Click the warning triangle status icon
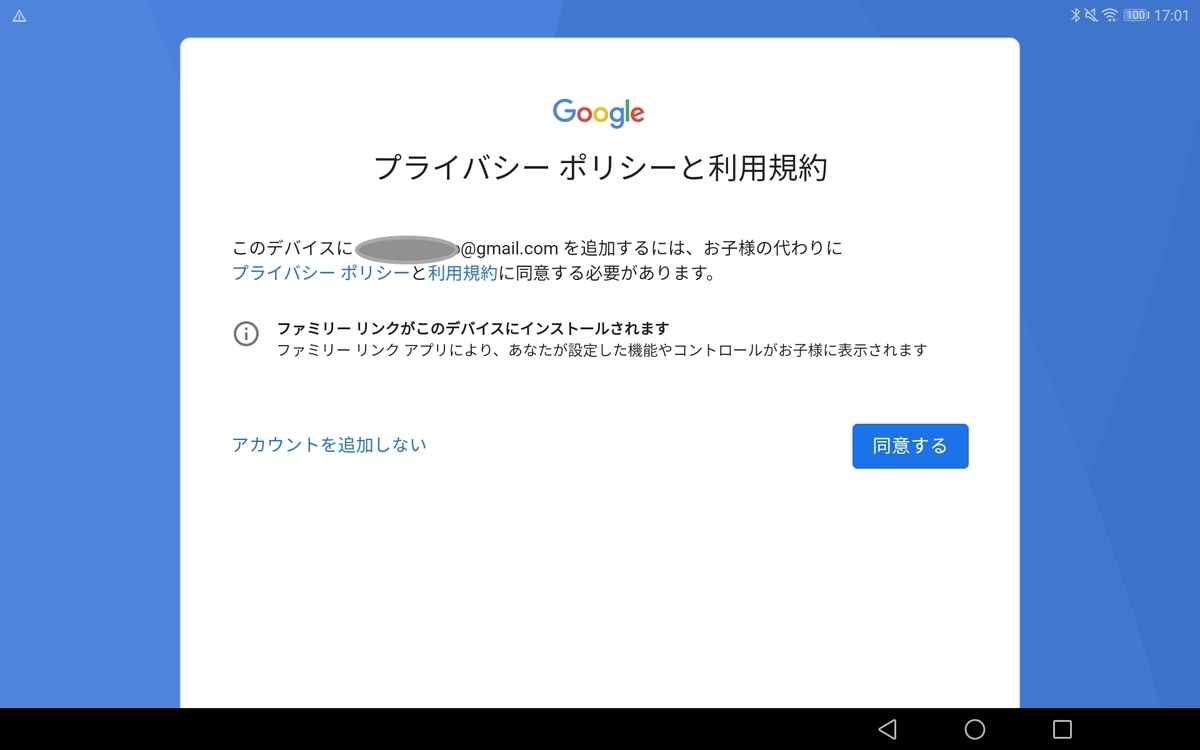Screen dimensions: 1200x750 pos(19,16)
